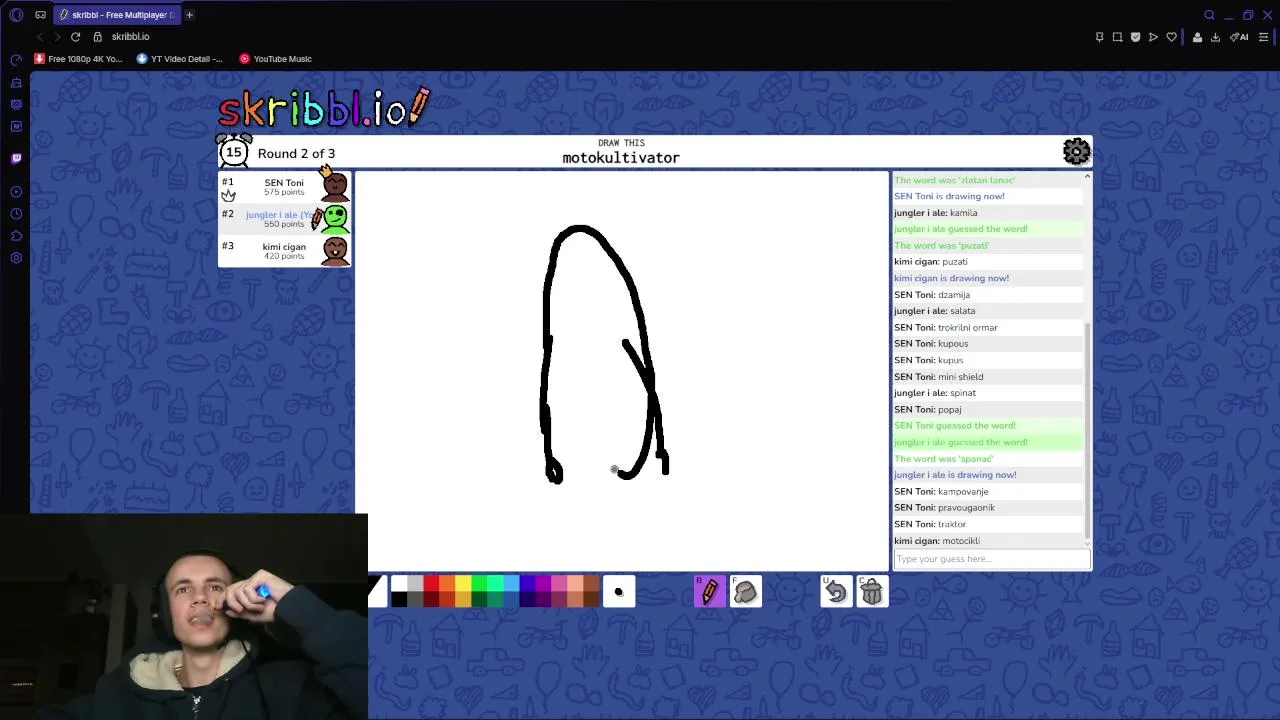Click chat message 'kimi cigan: motocikli'

click(987, 540)
